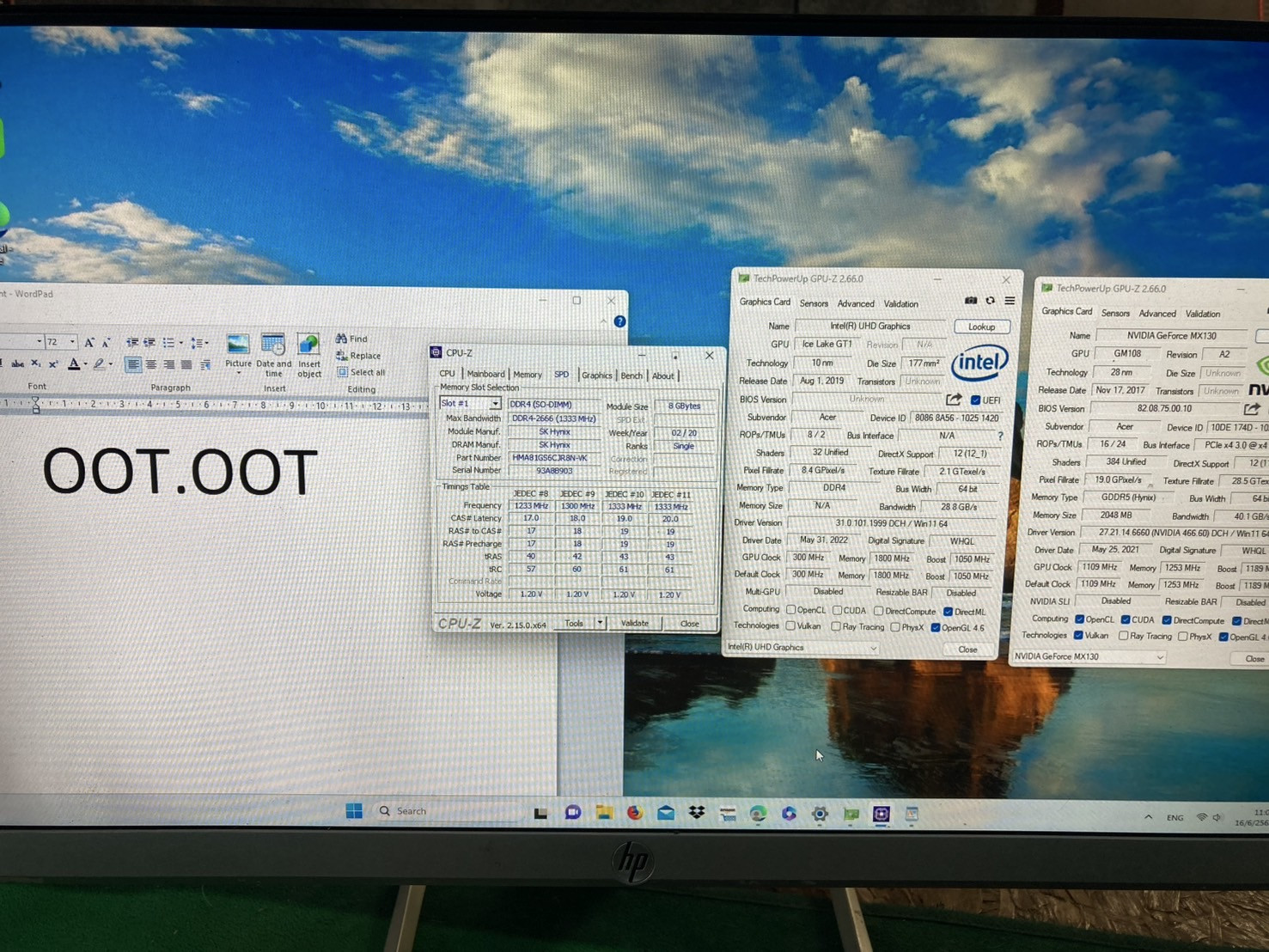Open Settings gear from the taskbar
The height and width of the screenshot is (952, 1269).
pos(820,814)
